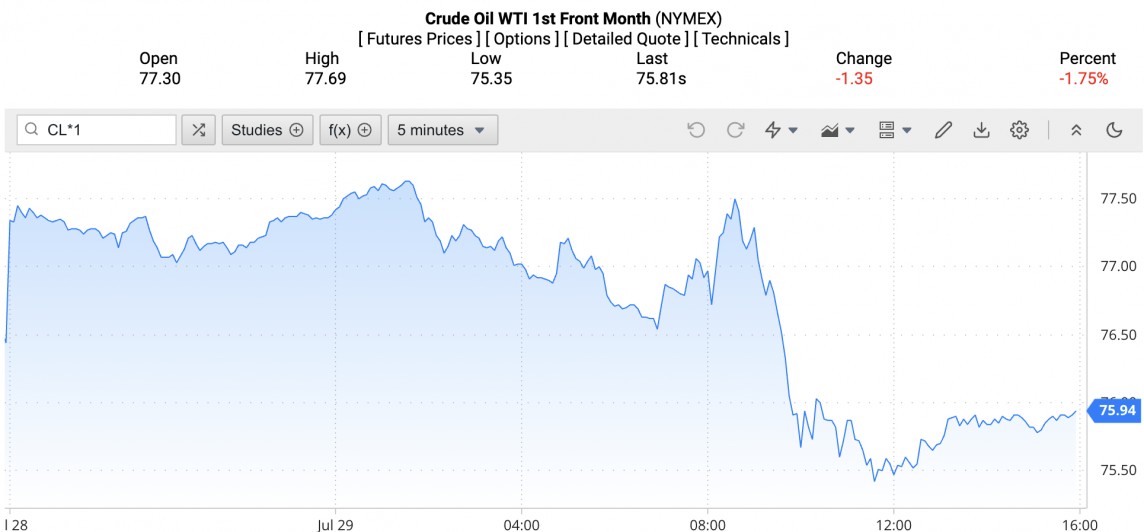The width and height of the screenshot is (1144, 532).
Task: Switch to the Technicals link
Action: 741,39
